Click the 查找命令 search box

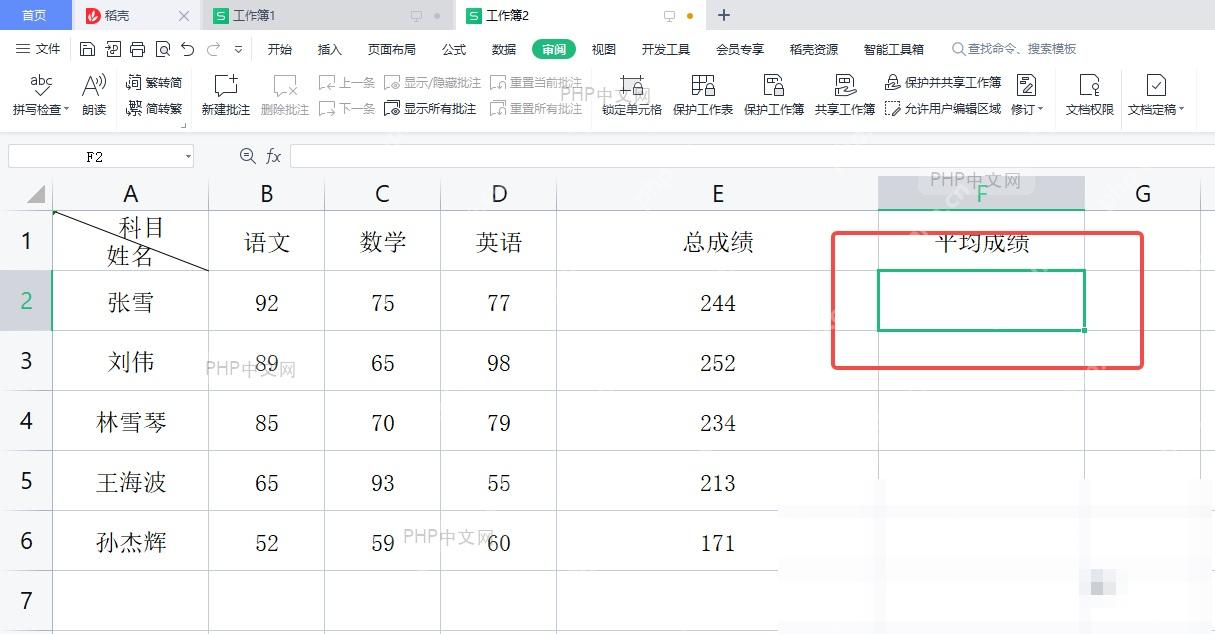pos(1014,49)
